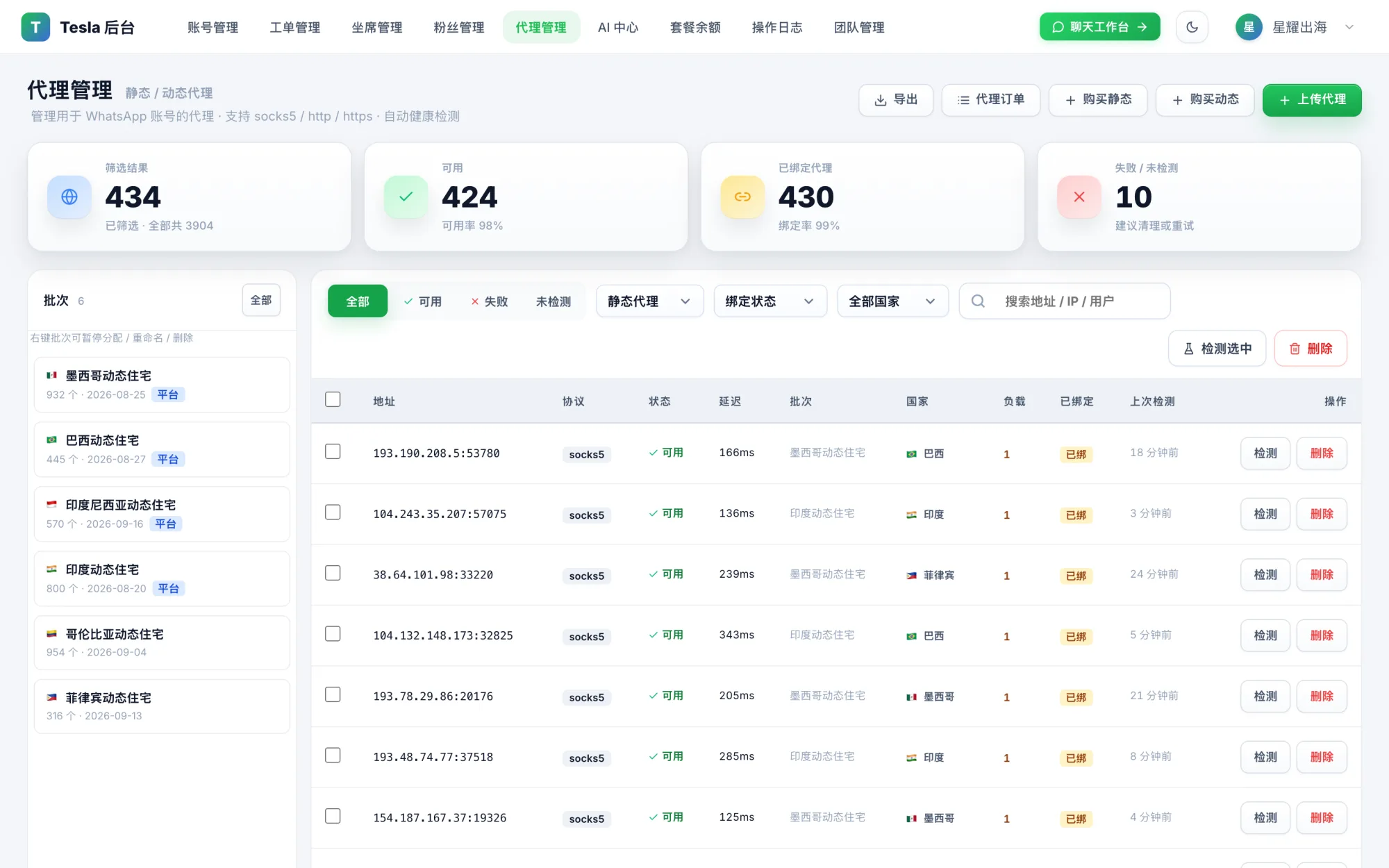
Task: Click 检测选中 button
Action: coord(1217,348)
